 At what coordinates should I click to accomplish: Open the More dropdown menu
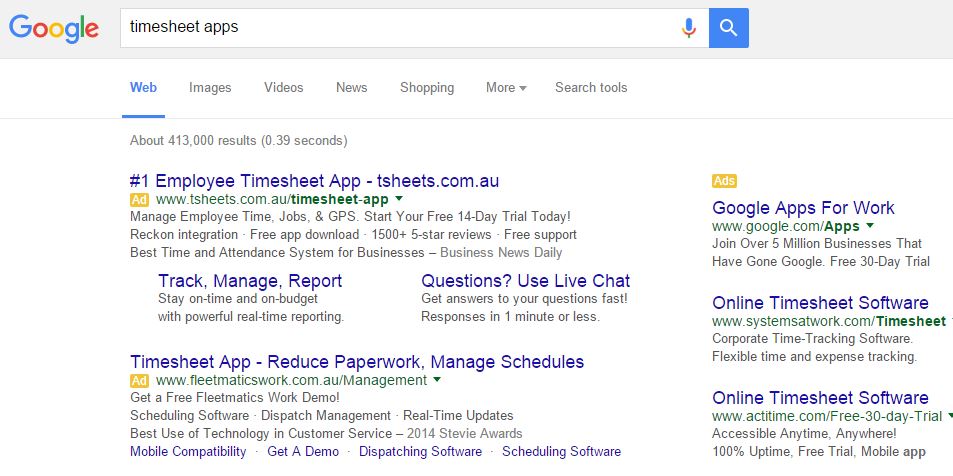506,88
